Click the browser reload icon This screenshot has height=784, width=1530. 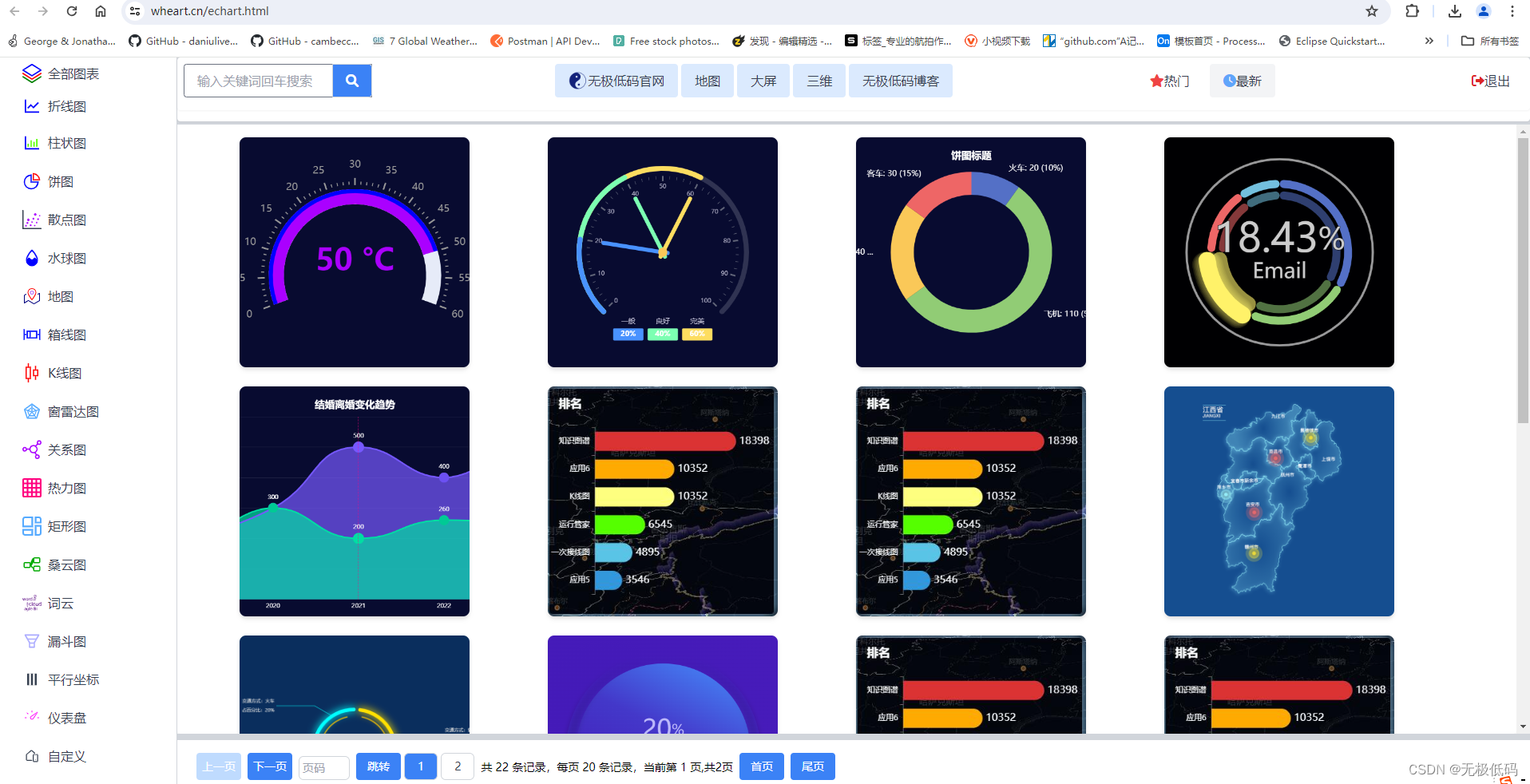point(72,11)
